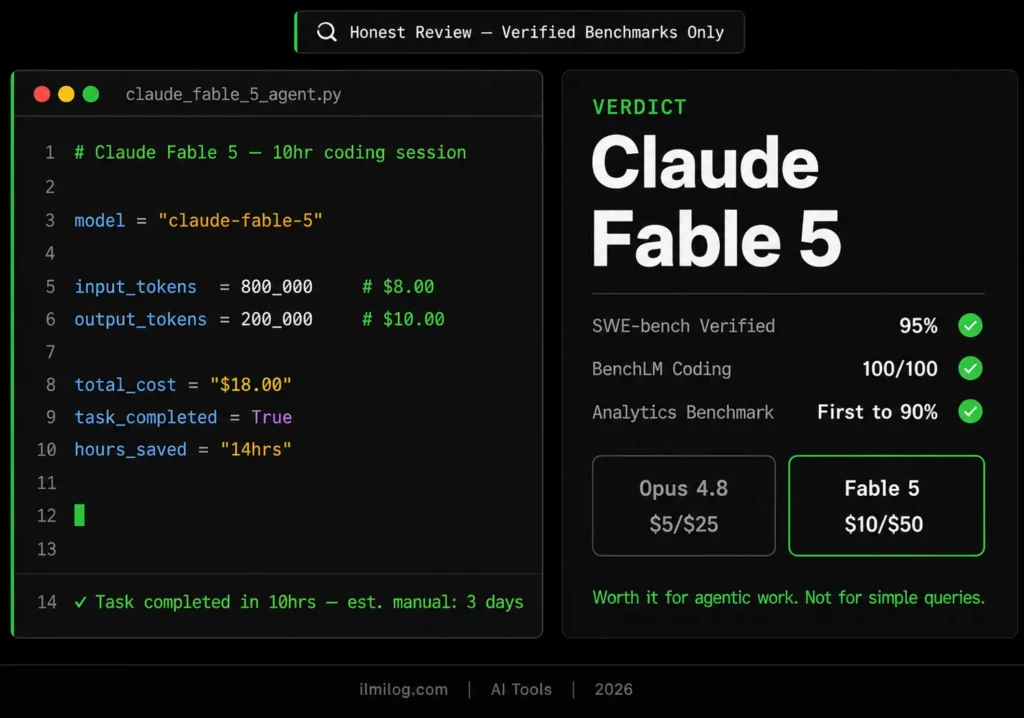This screenshot has width=1024, height=718.
Task: Click the hours_saved variable
Action: click(x=131, y=450)
